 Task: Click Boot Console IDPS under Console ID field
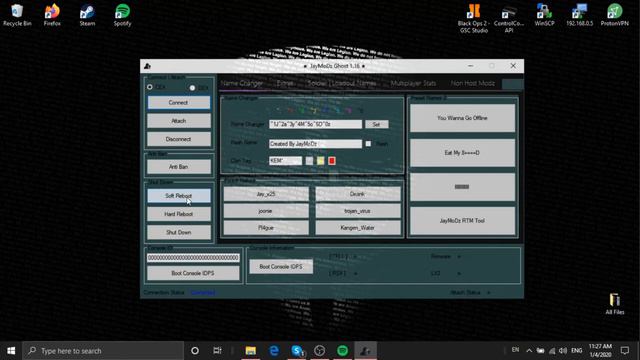(193, 273)
